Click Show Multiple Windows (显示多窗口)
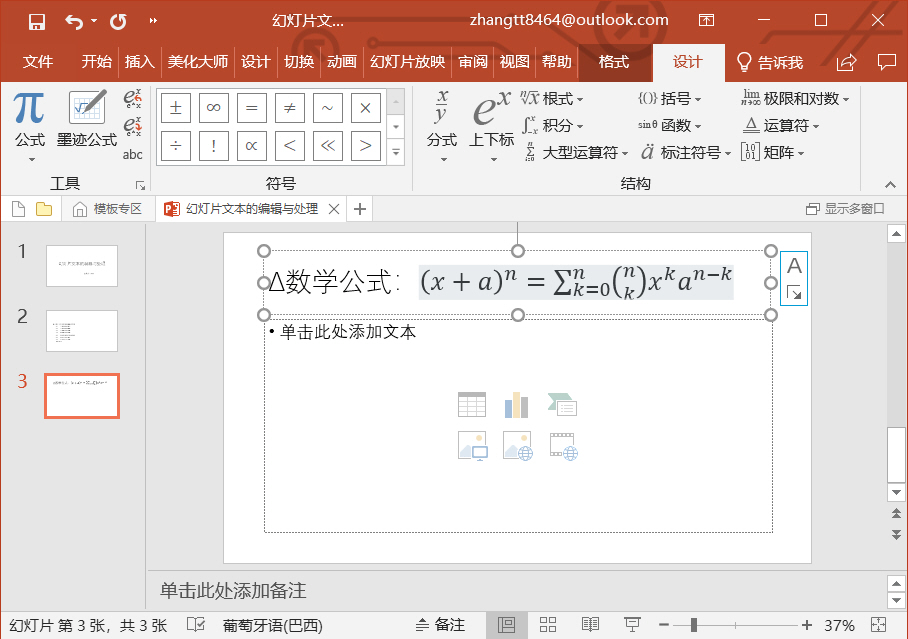 tap(845, 209)
